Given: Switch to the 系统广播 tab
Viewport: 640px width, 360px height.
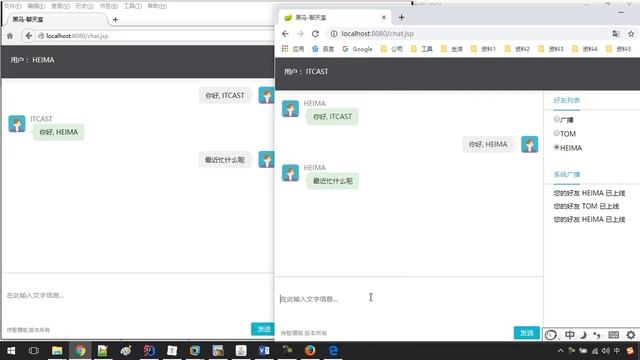Looking at the screenshot, I should click(x=567, y=174).
